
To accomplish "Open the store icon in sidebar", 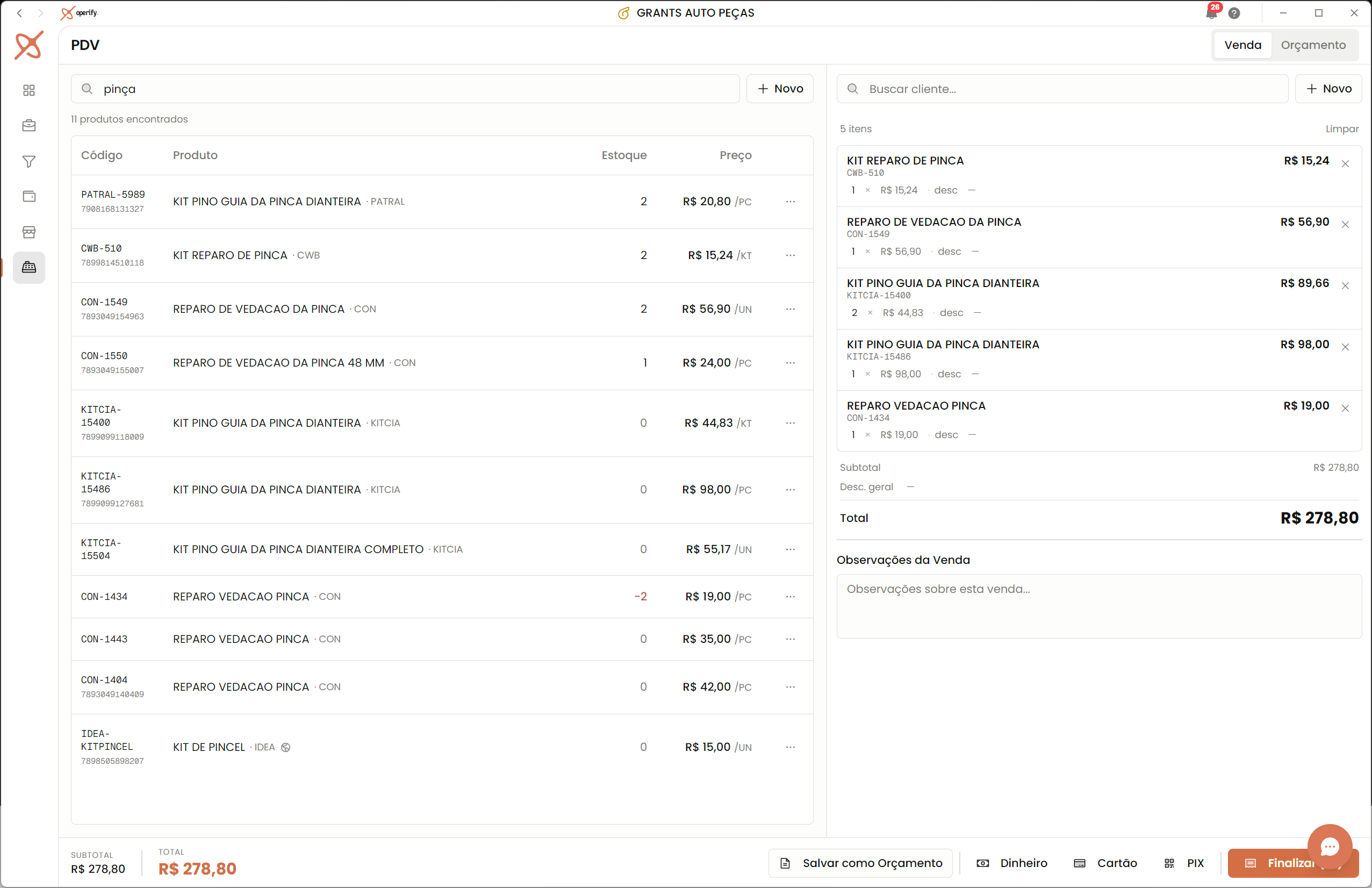I will (29, 232).
